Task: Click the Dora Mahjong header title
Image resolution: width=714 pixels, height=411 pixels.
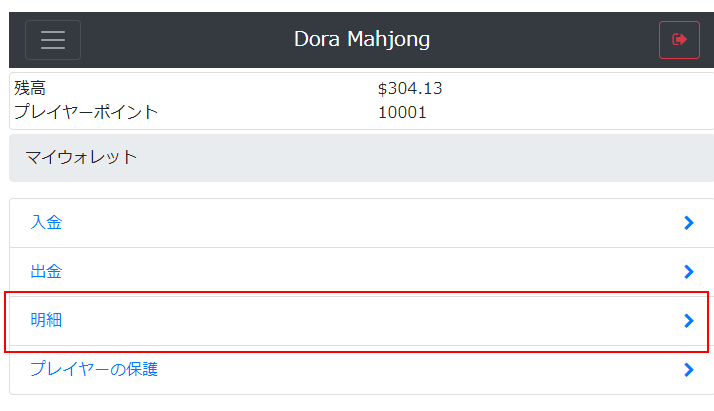Action: click(362, 39)
